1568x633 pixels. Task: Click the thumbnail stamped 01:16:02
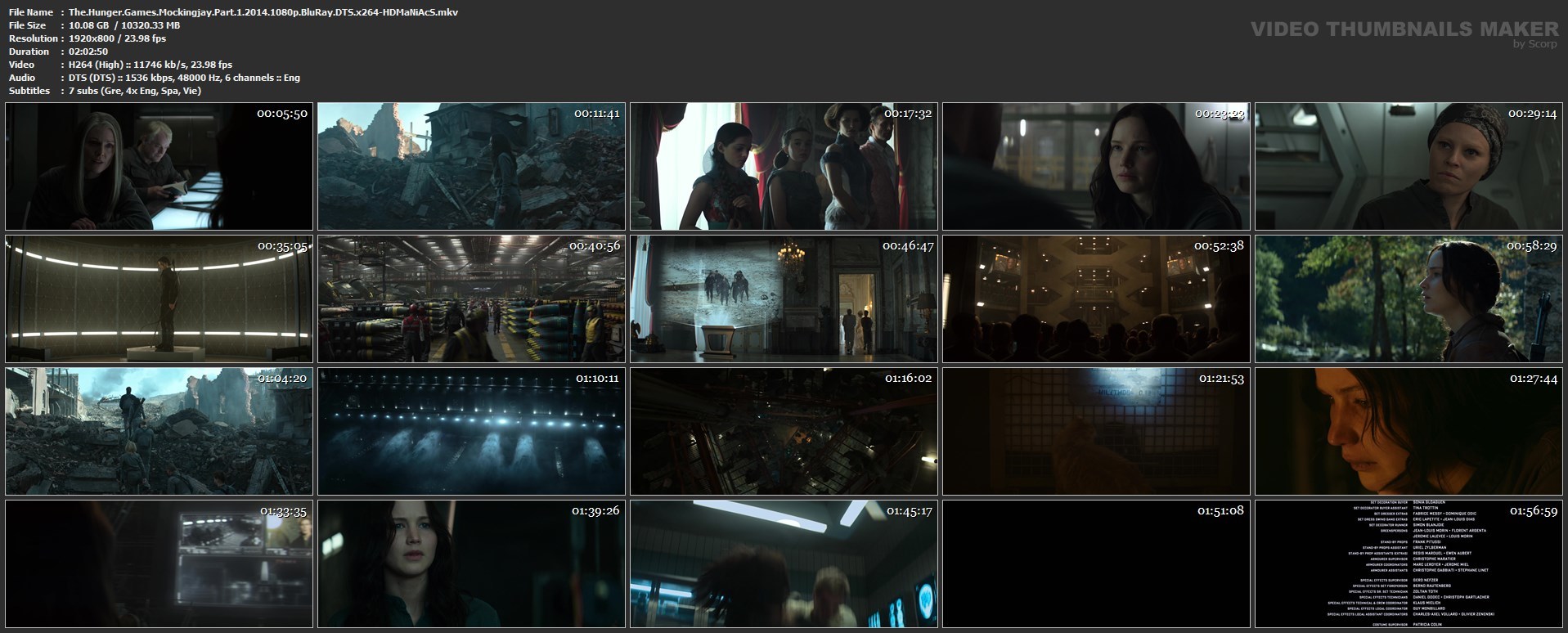coord(784,431)
